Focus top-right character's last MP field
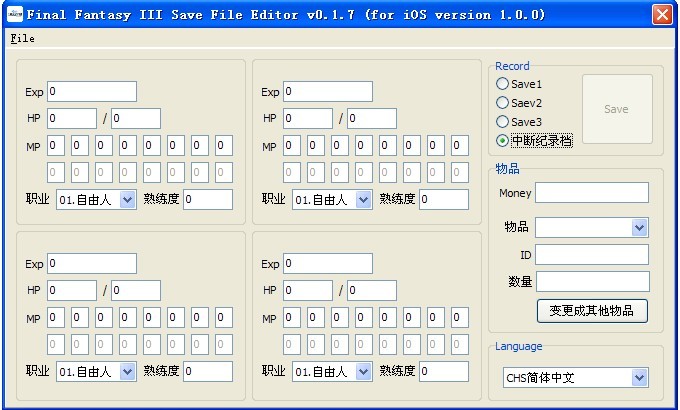 pyautogui.click(x=460, y=145)
